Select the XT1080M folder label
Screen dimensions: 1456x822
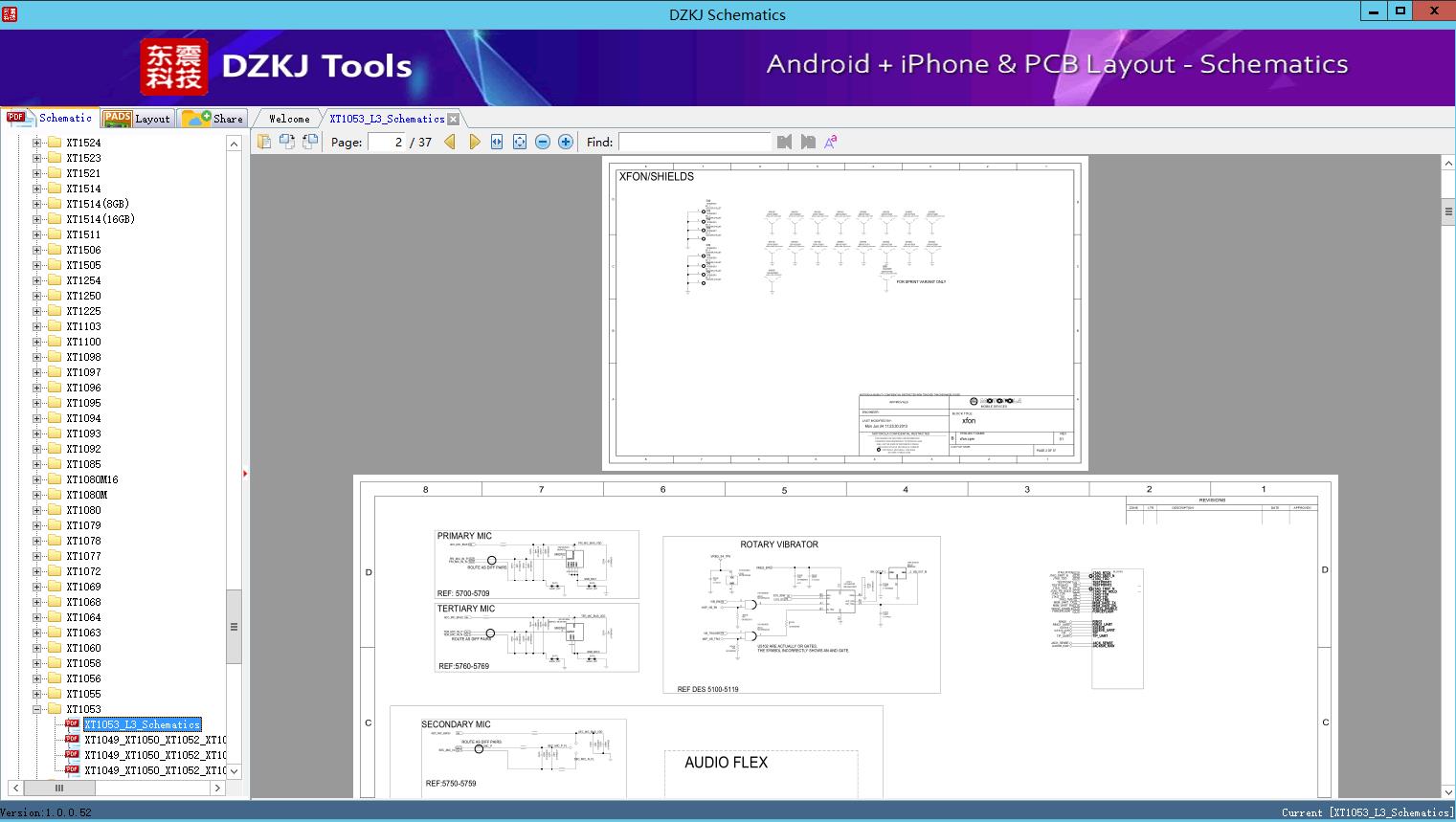[x=87, y=495]
